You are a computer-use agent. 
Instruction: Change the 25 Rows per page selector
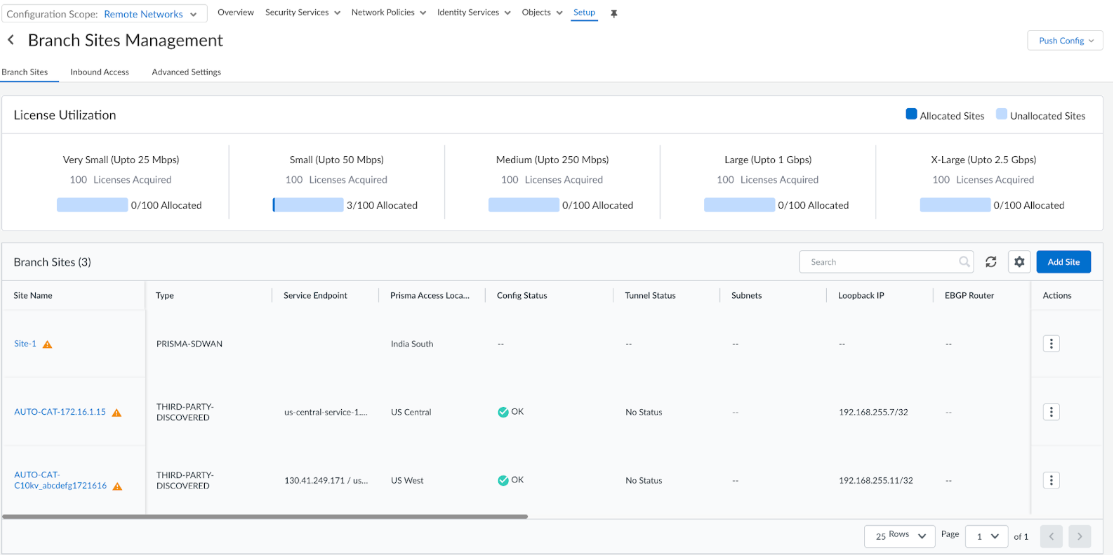[899, 536]
